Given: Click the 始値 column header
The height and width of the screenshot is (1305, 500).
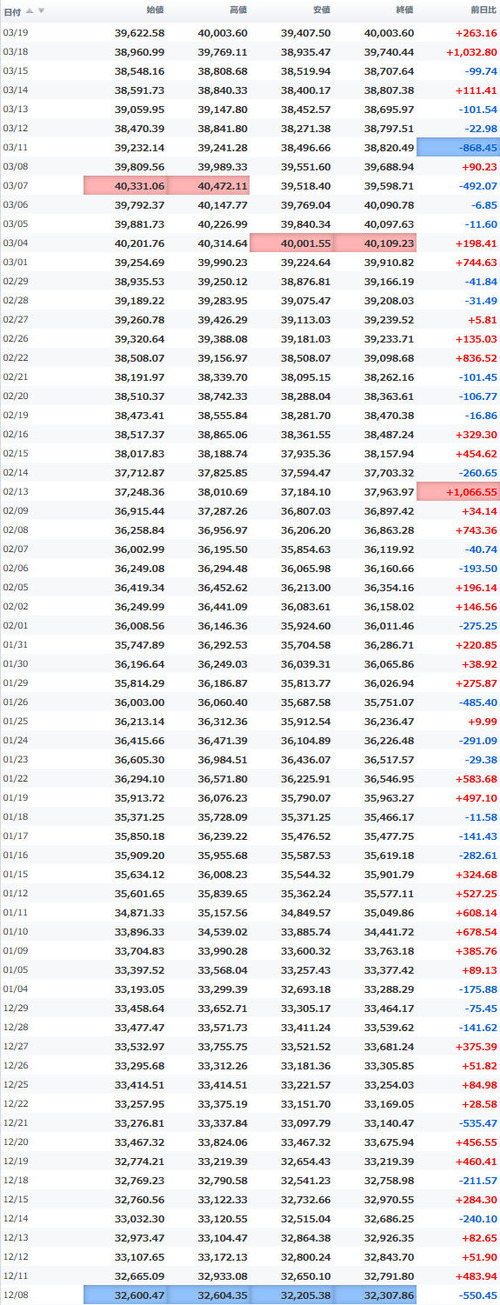Looking at the screenshot, I should [x=153, y=10].
